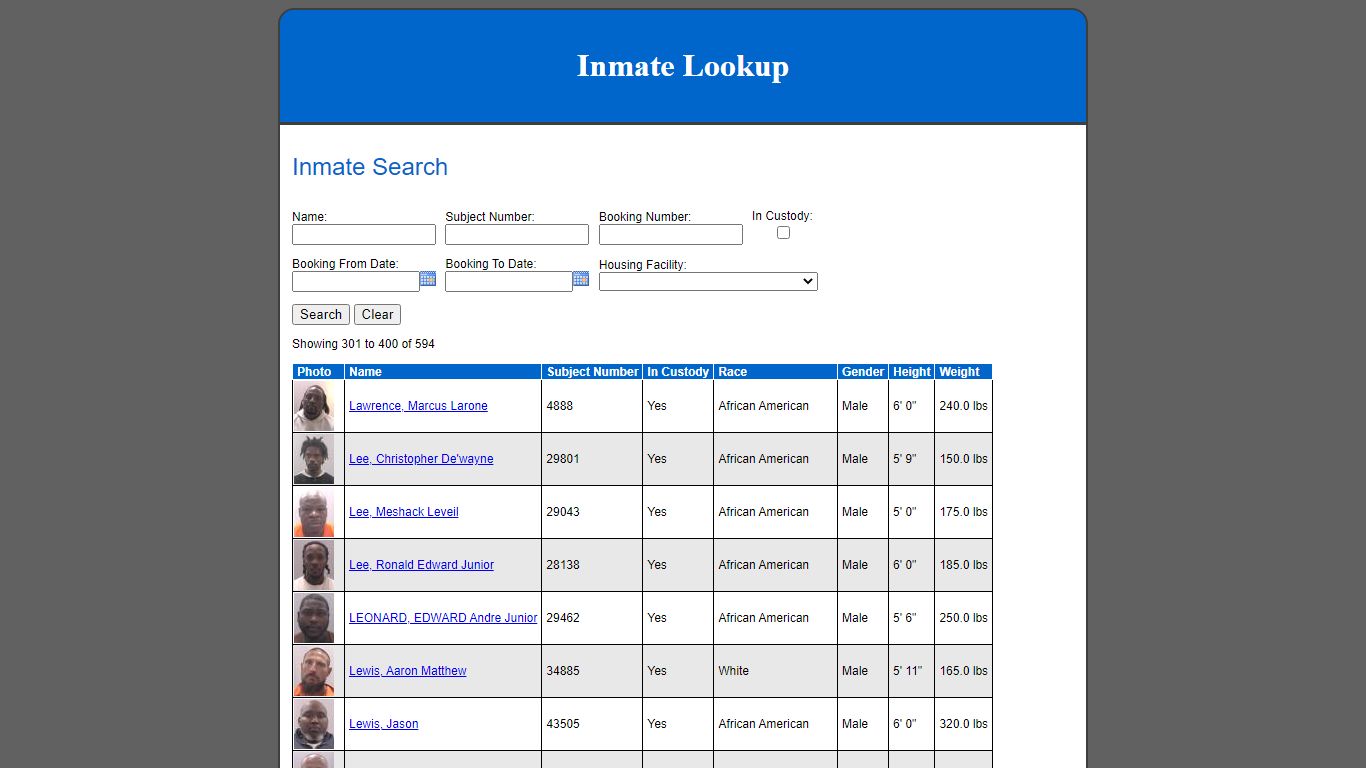Select subject number 34885 cell
Image resolution: width=1366 pixels, height=768 pixels.
(x=592, y=671)
